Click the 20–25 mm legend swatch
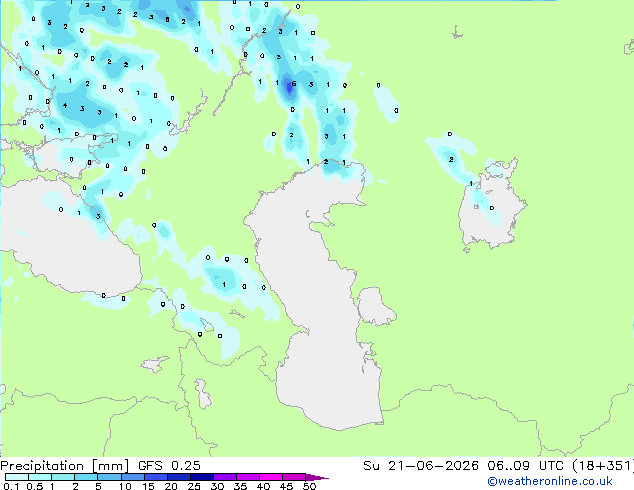The width and height of the screenshot is (634, 490). 178,477
